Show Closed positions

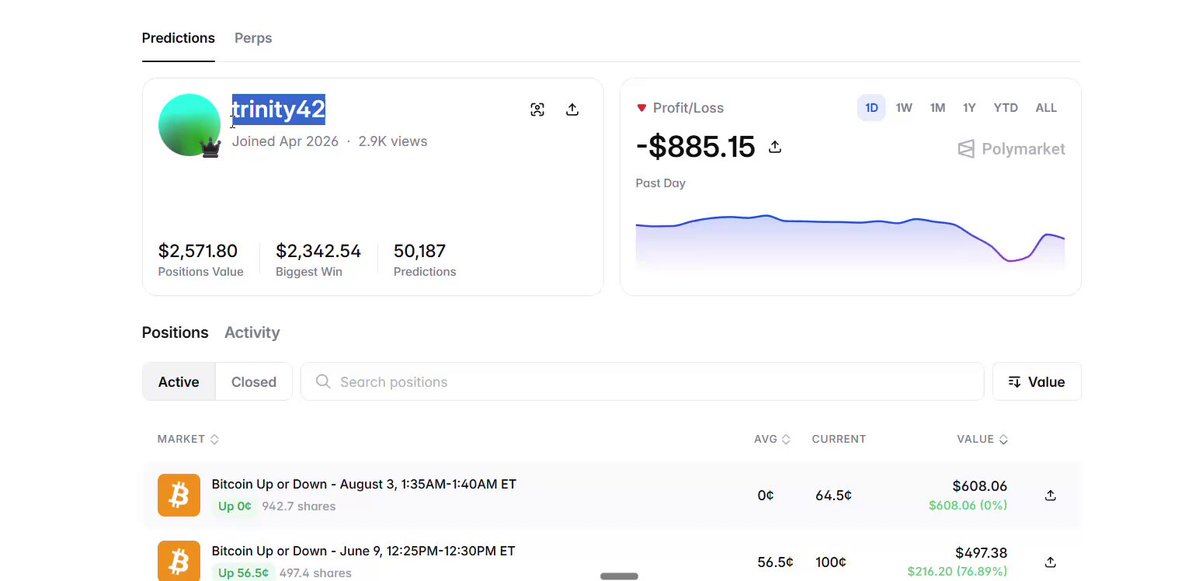click(x=254, y=381)
